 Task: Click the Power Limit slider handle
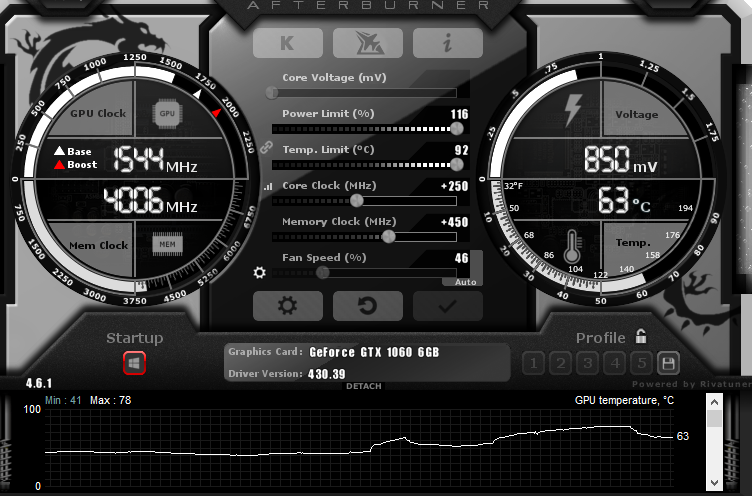pos(457,129)
